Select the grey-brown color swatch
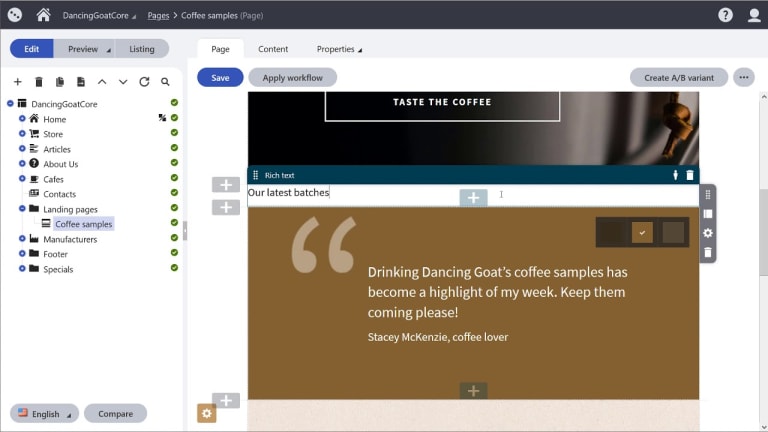 coord(673,233)
